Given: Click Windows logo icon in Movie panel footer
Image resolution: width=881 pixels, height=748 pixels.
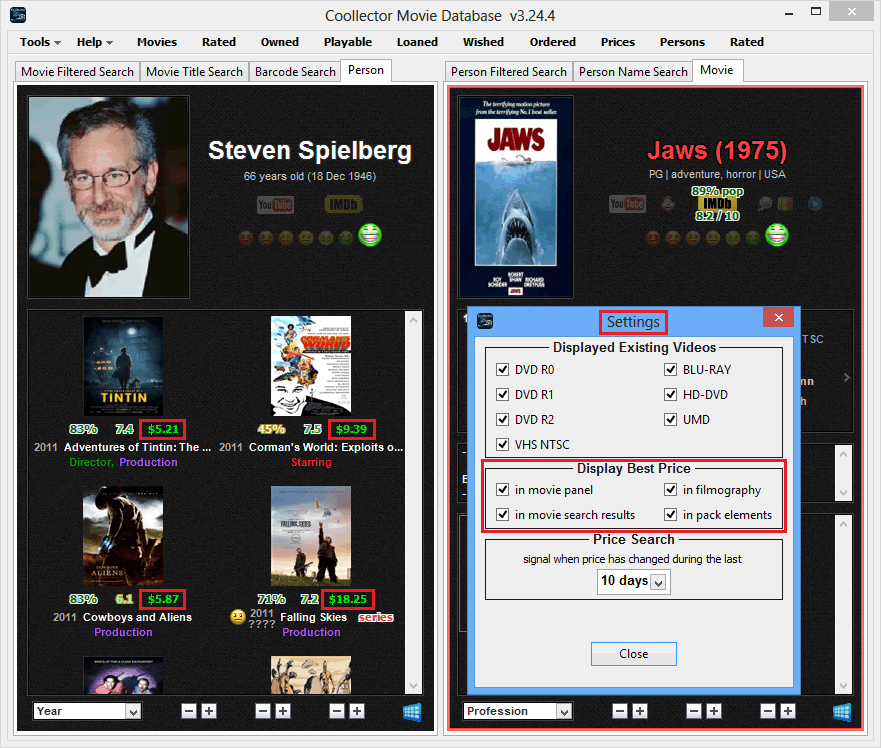Looking at the screenshot, I should [x=842, y=712].
